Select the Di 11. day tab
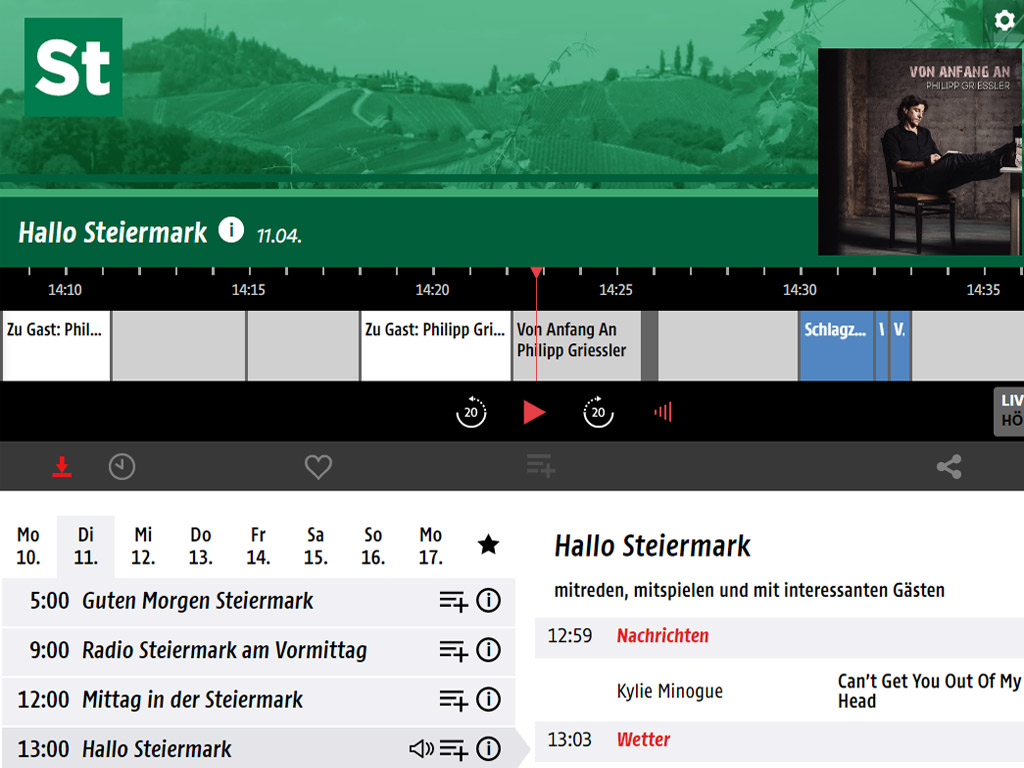Image resolution: width=1024 pixels, height=768 pixels. [x=86, y=546]
